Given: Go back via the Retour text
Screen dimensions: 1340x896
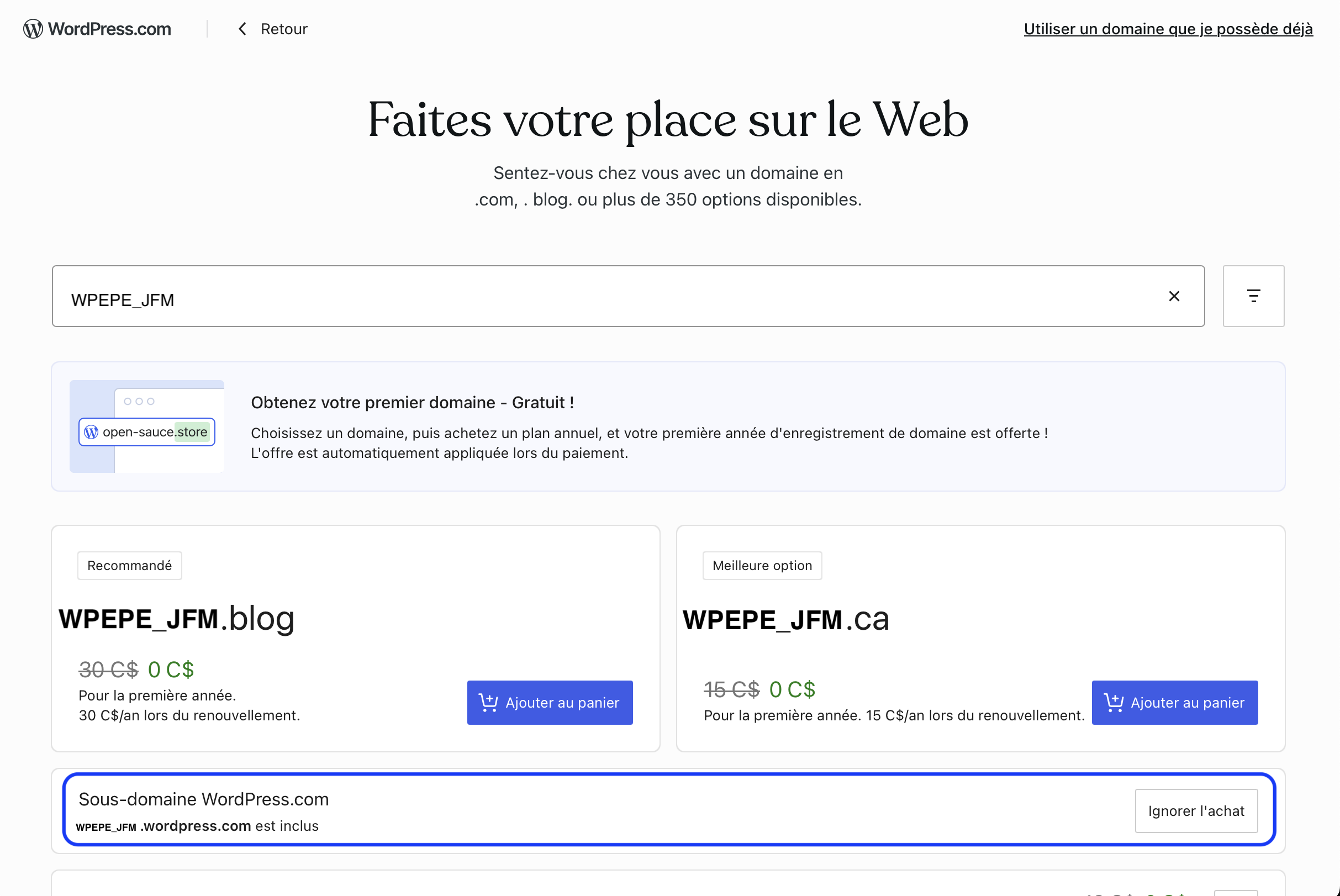Looking at the screenshot, I should (x=283, y=29).
